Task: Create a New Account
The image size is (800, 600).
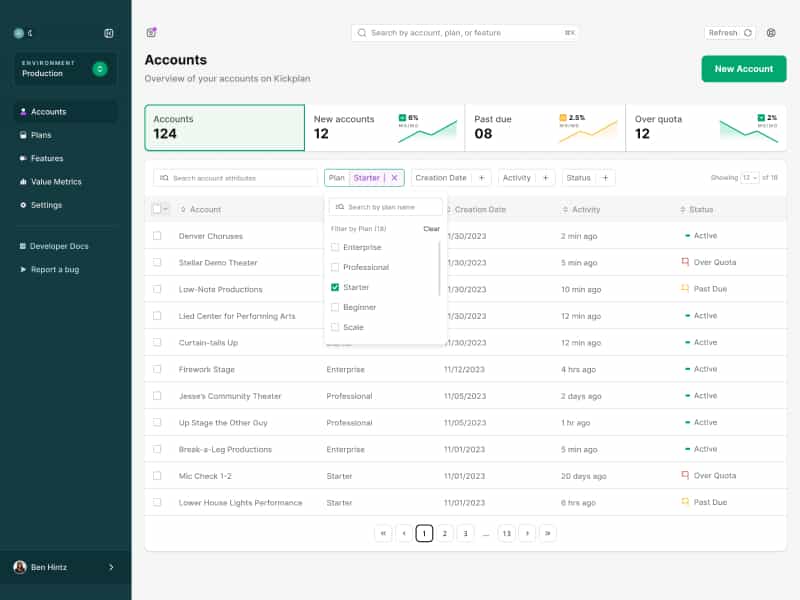Action: [x=743, y=68]
